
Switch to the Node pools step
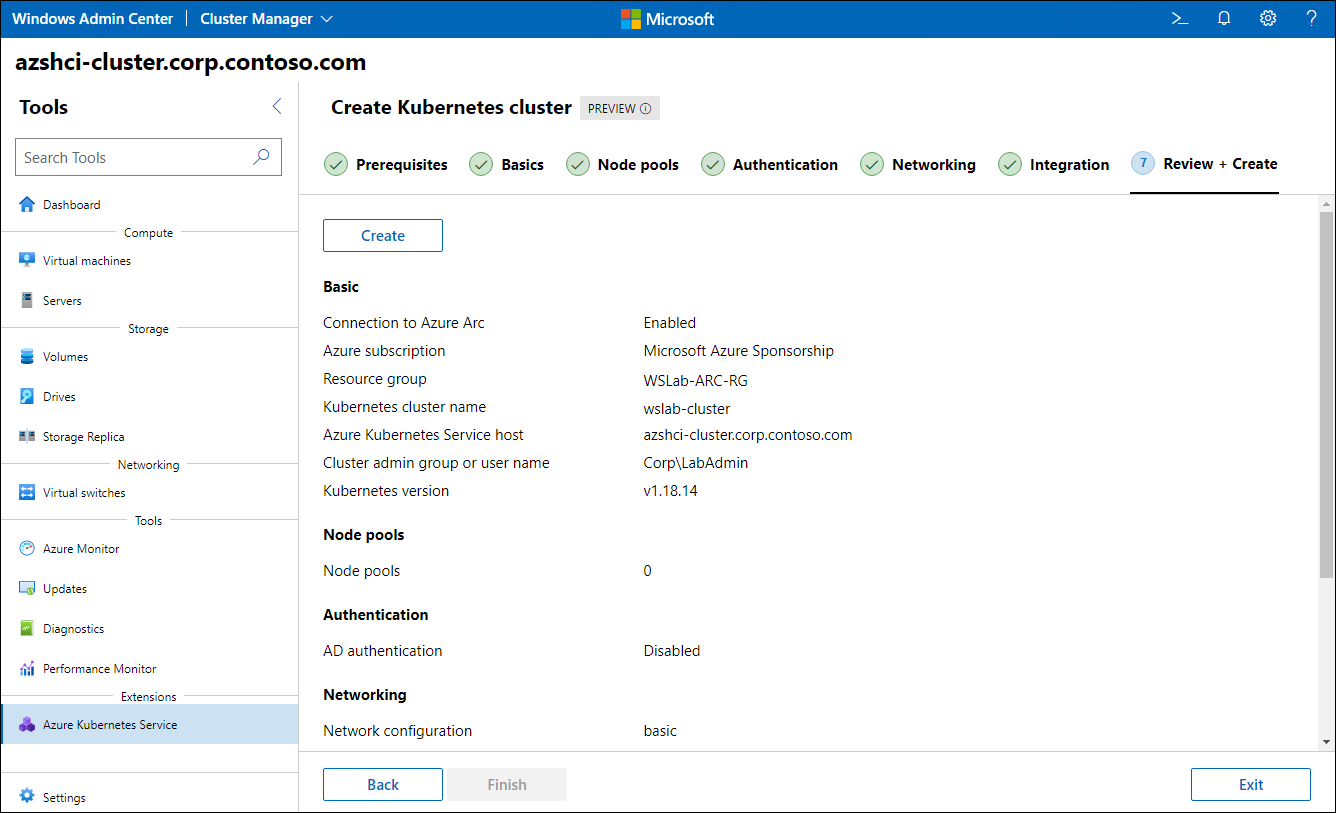[x=622, y=165]
